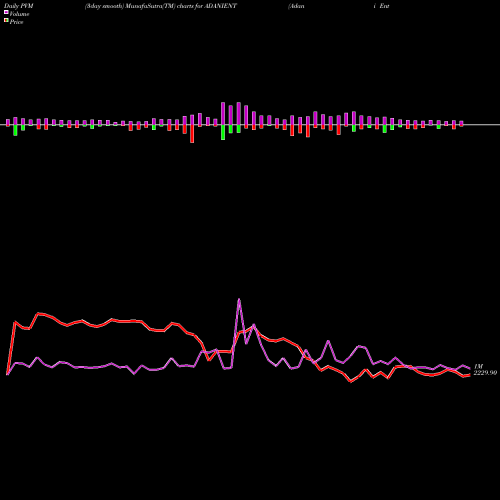Click the Price legend color swatch
This screenshot has width=500, height=500.
6,21
